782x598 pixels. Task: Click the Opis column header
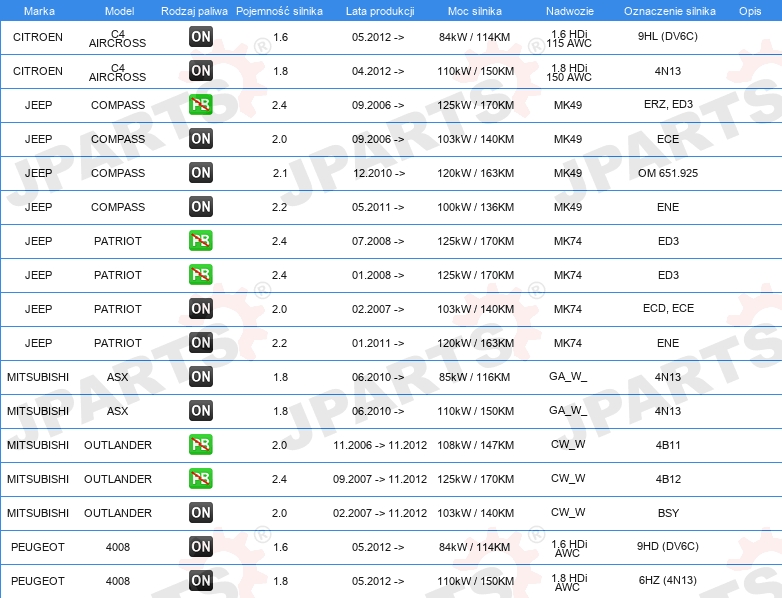coord(750,11)
